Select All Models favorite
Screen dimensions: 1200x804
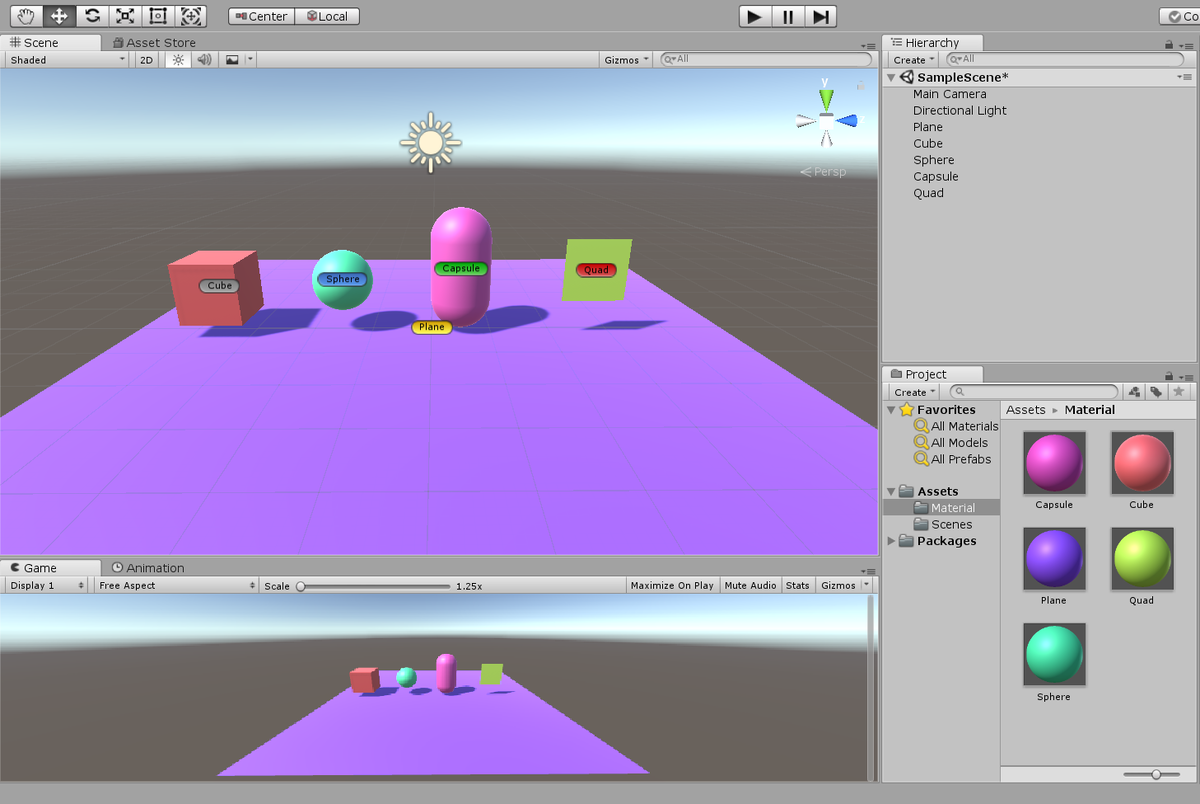pyautogui.click(x=951, y=443)
